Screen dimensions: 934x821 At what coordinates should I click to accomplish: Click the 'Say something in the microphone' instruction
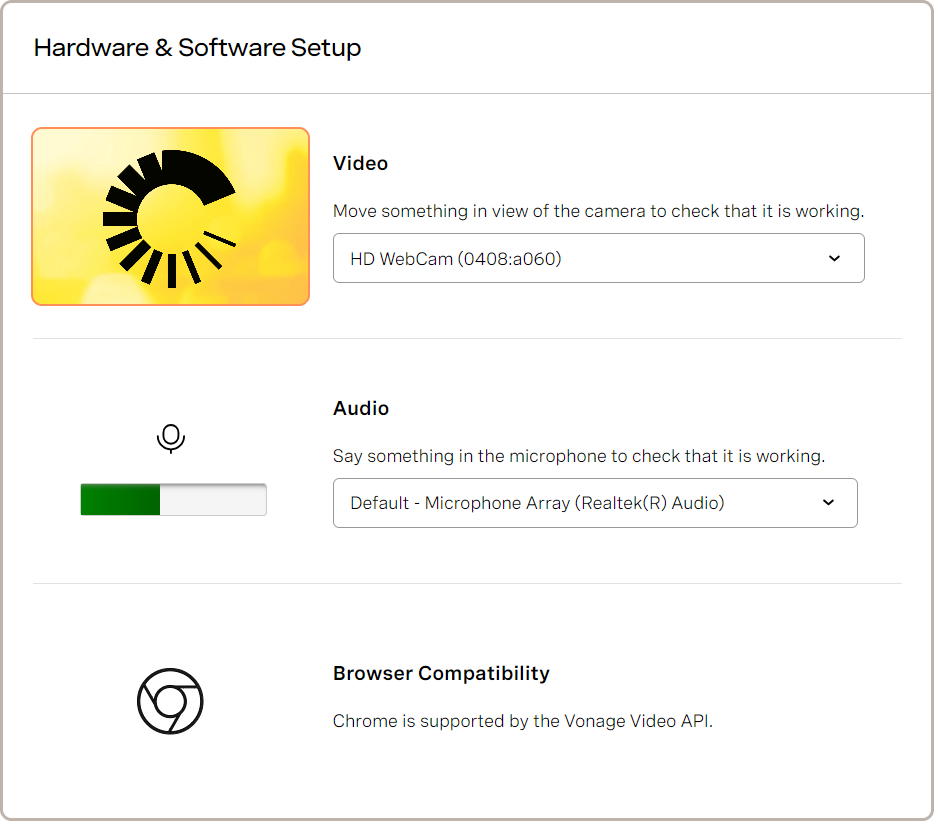coord(578,456)
